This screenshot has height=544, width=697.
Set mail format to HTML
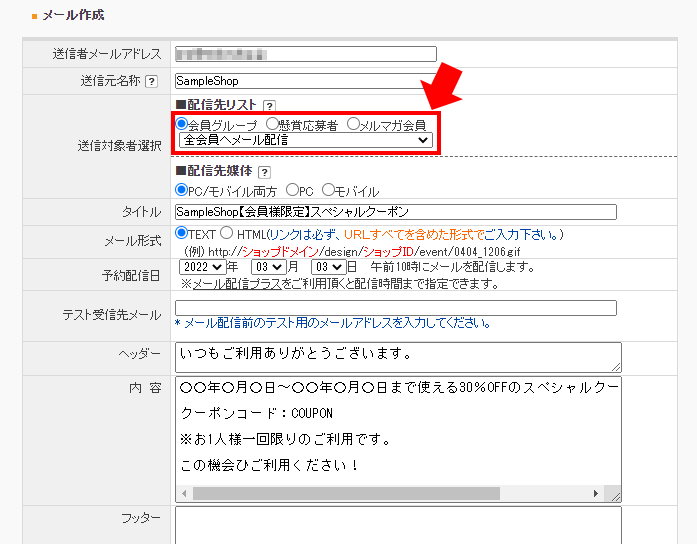226,232
